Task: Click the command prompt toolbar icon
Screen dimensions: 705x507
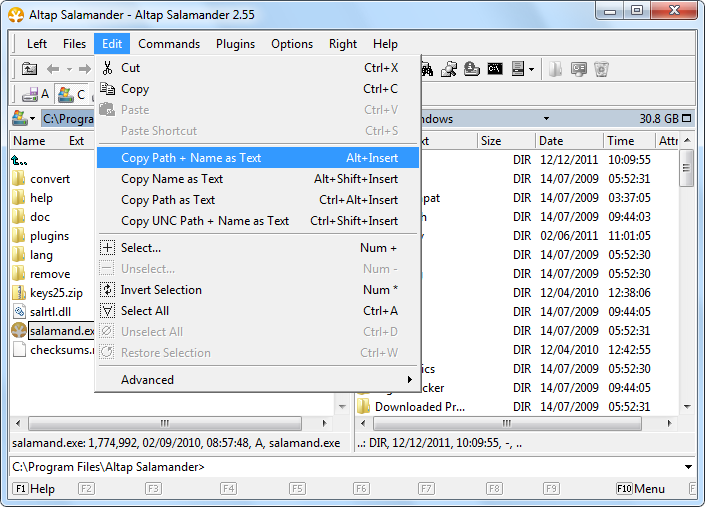Action: click(495, 69)
